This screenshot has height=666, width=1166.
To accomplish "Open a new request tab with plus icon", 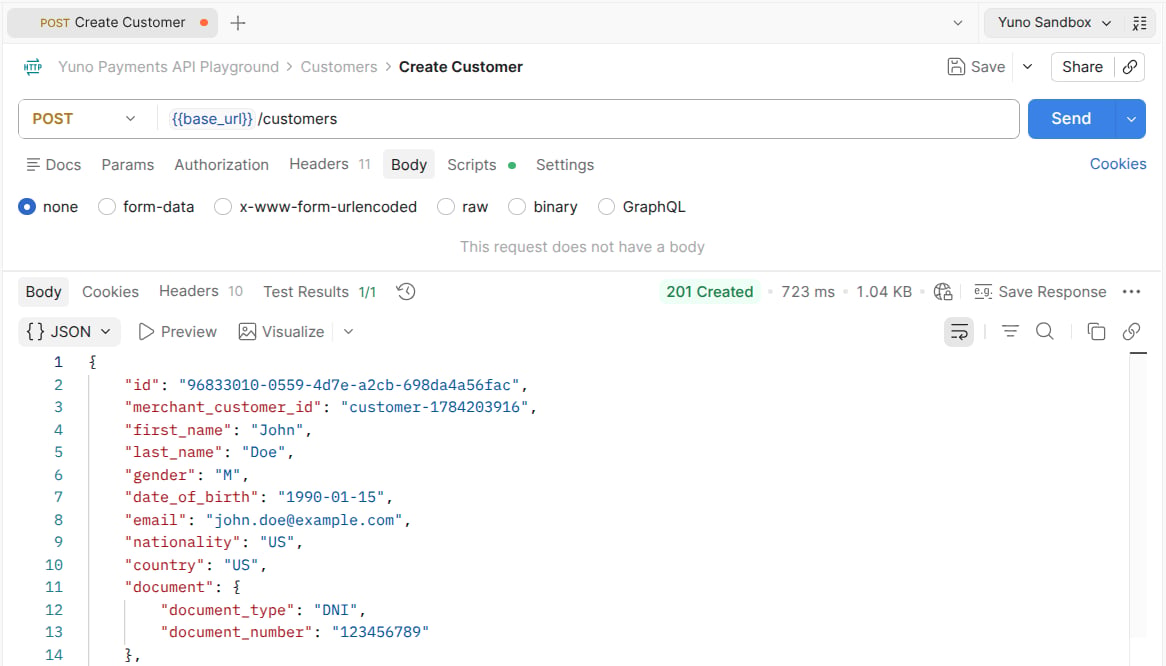I will coord(238,23).
